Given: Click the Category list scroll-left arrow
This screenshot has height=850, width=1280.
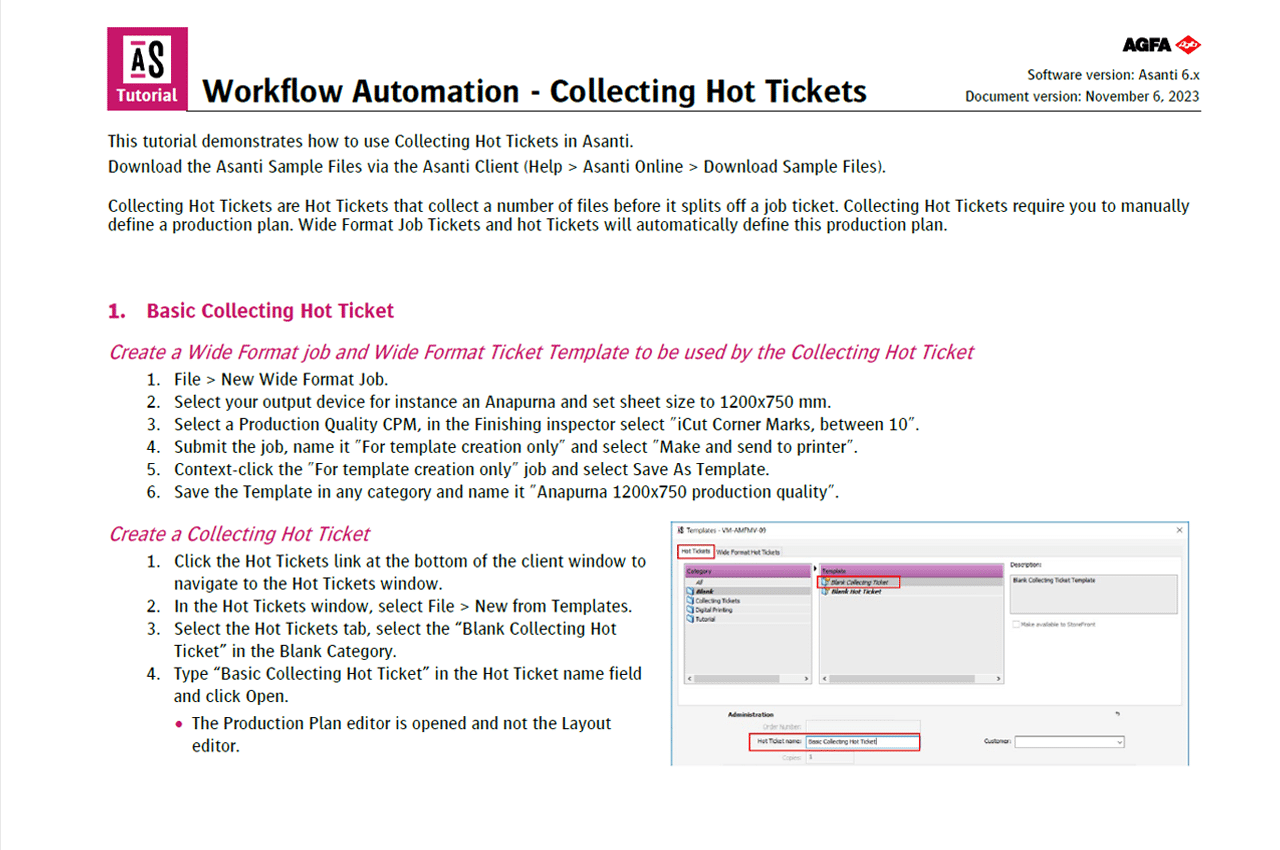Looking at the screenshot, I should (689, 679).
